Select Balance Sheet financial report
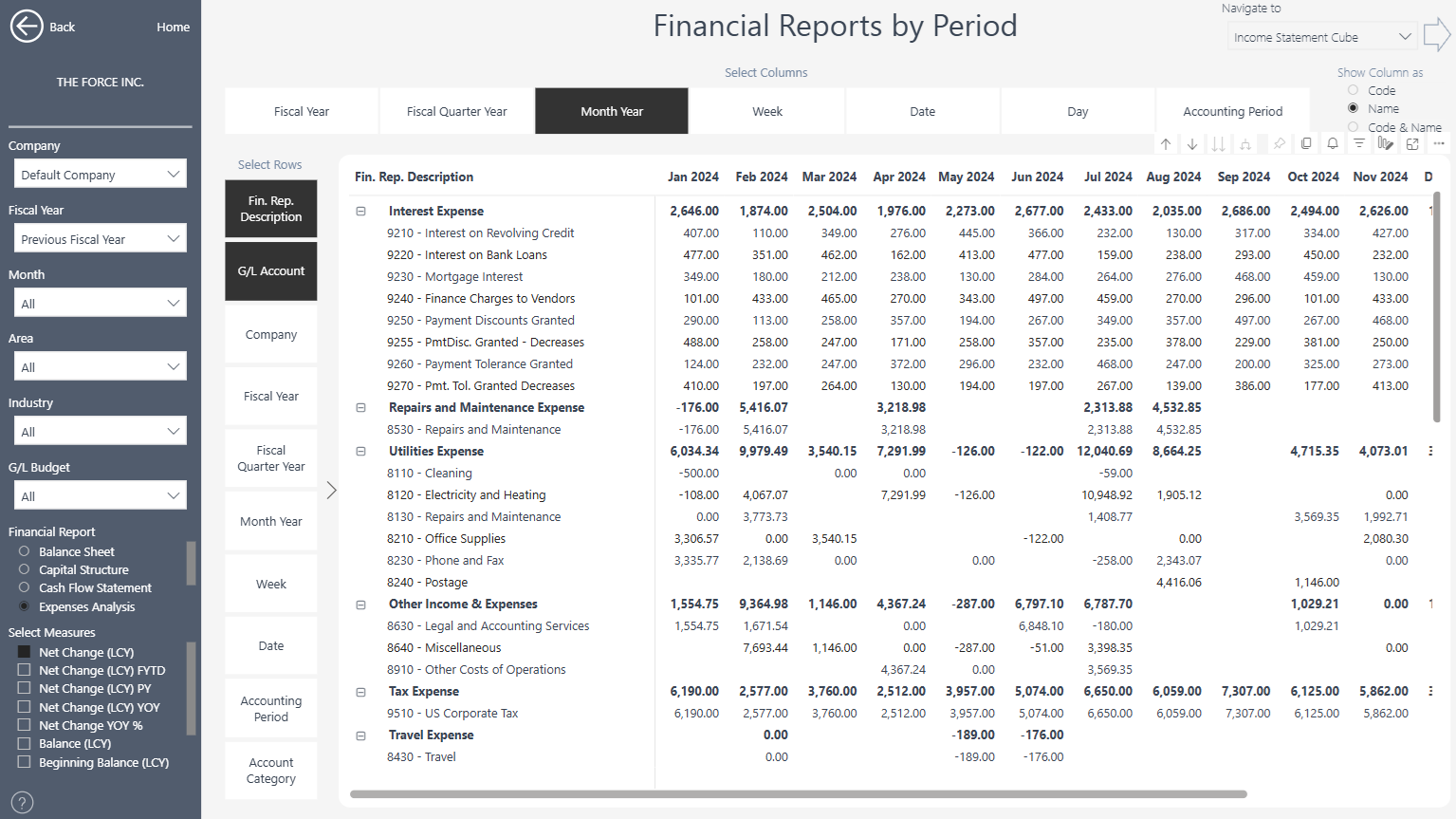 (25, 551)
